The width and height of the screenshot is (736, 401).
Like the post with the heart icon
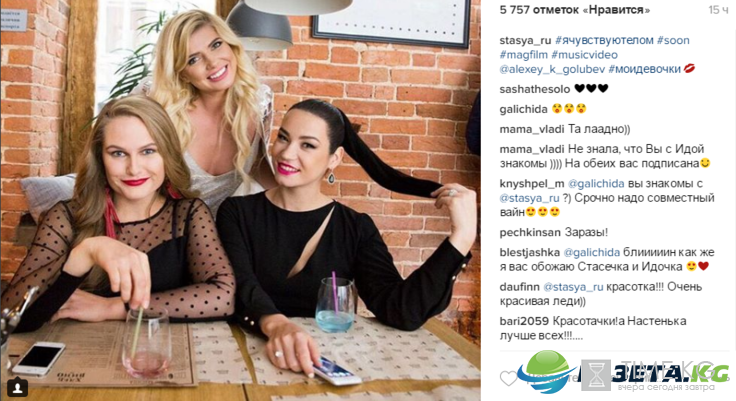509,378
